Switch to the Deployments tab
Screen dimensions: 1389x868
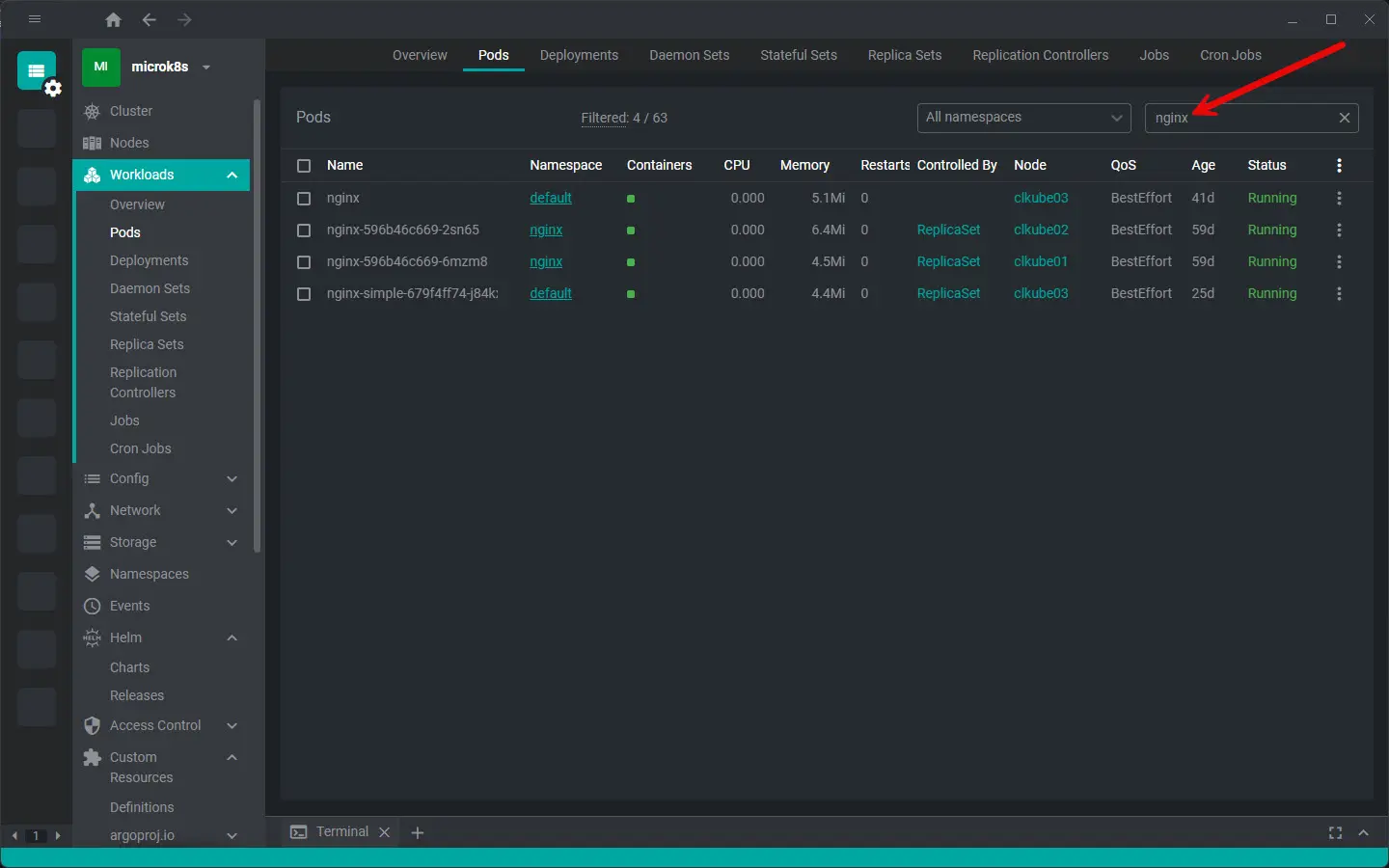579,55
